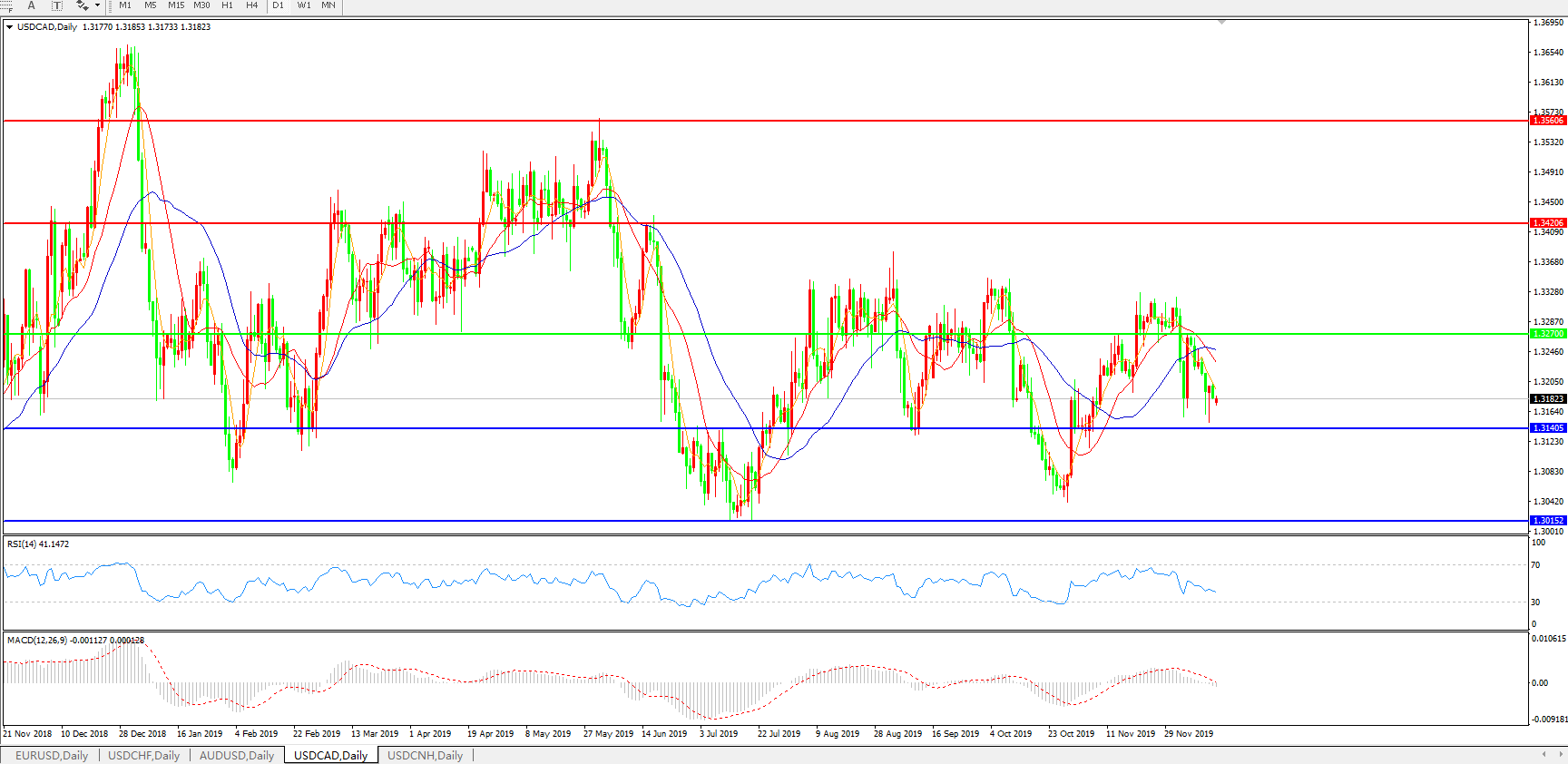Choose the H1 timeframe button

click(x=227, y=5)
